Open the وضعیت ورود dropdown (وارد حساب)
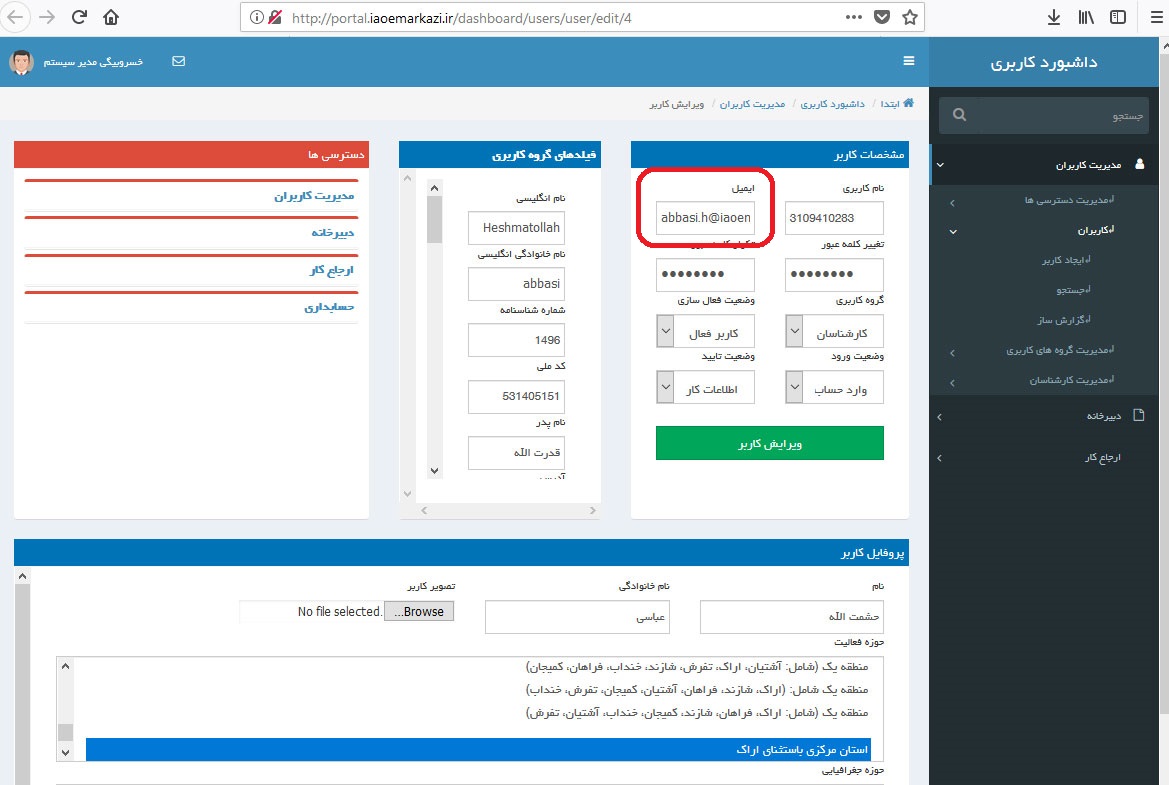Viewport: 1169px width, 785px height. [x=834, y=388]
